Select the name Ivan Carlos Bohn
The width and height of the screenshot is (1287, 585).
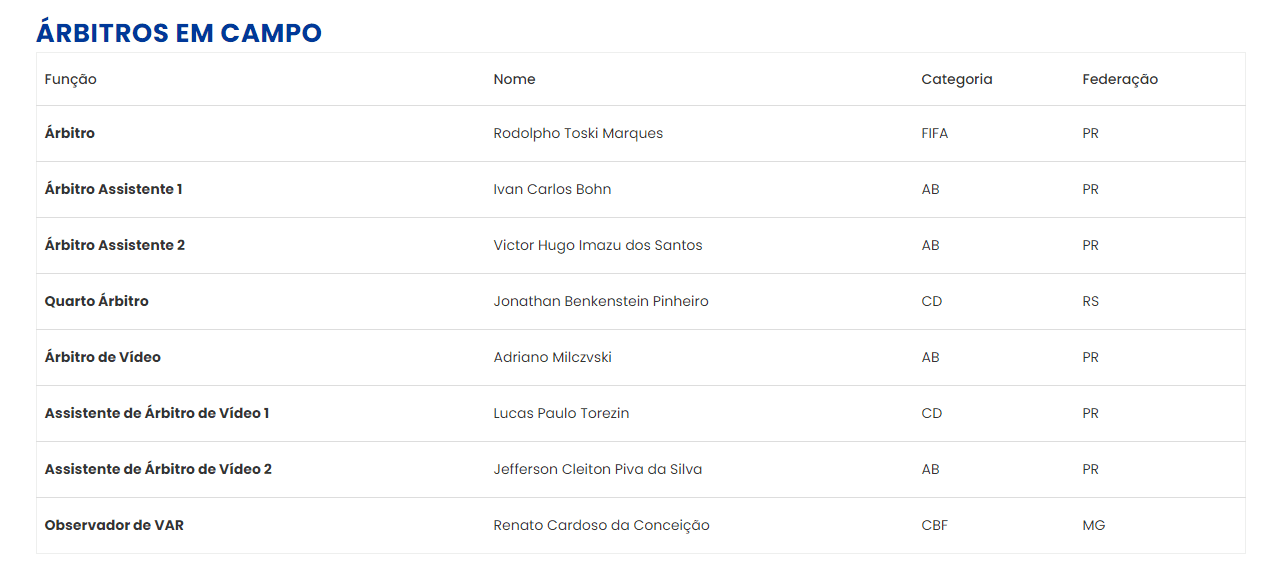[x=552, y=189]
